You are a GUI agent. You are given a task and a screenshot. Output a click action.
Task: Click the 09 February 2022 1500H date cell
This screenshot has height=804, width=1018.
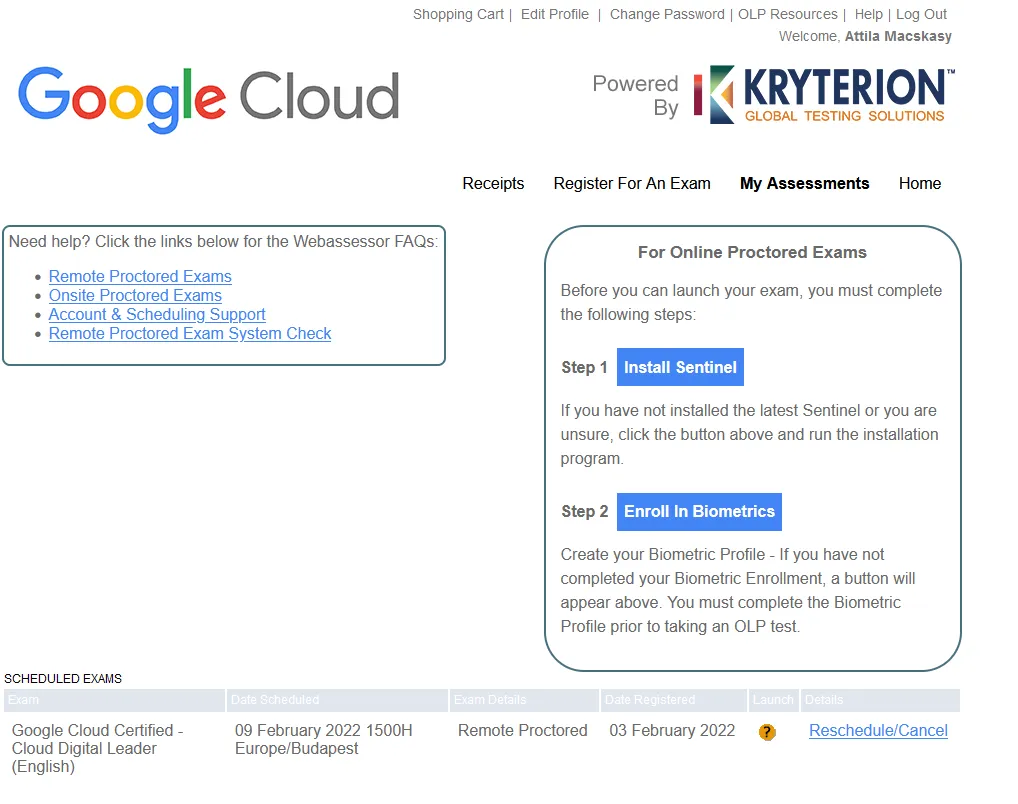coord(323,739)
